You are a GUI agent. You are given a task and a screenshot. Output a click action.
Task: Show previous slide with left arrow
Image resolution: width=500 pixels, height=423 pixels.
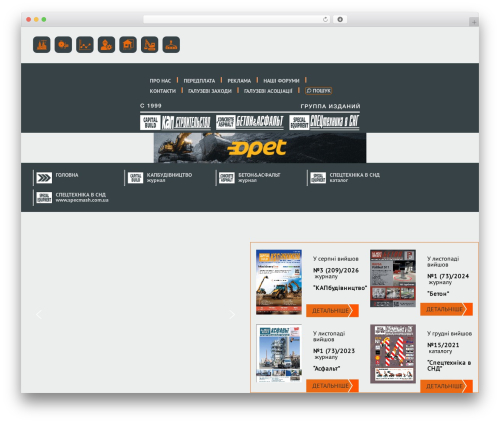click(x=39, y=314)
